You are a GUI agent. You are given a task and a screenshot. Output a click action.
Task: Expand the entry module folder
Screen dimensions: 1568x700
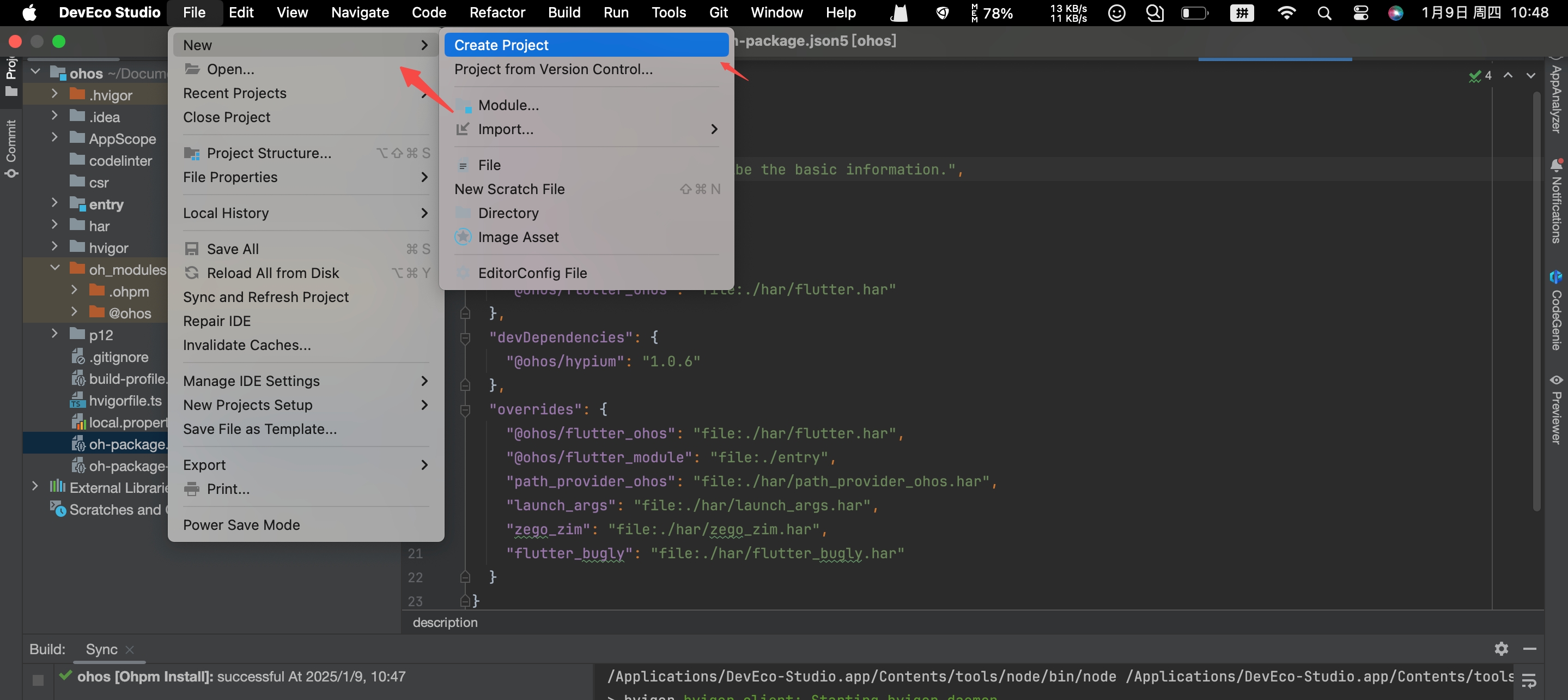(55, 203)
